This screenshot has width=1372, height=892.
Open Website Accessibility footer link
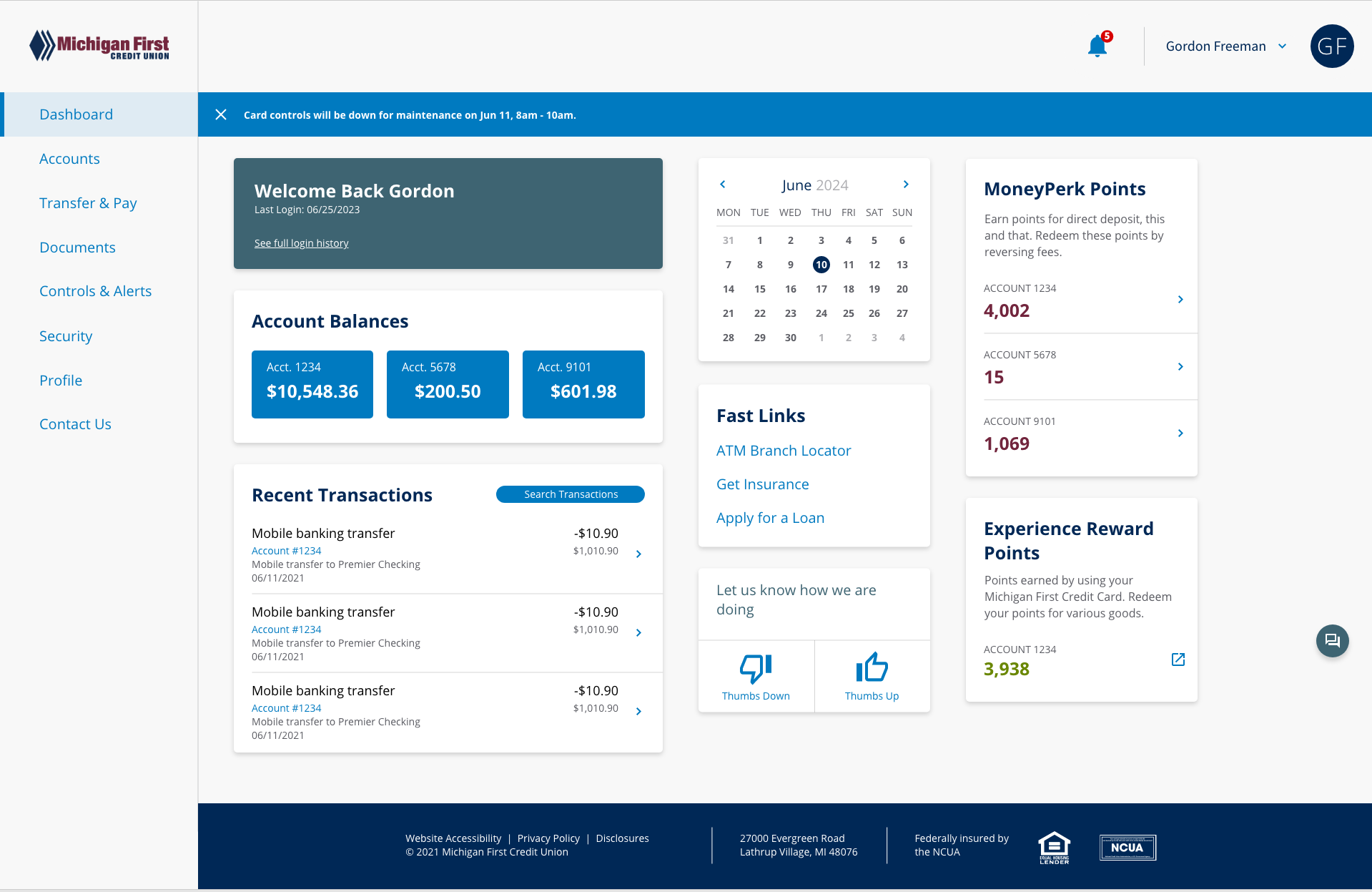point(453,838)
